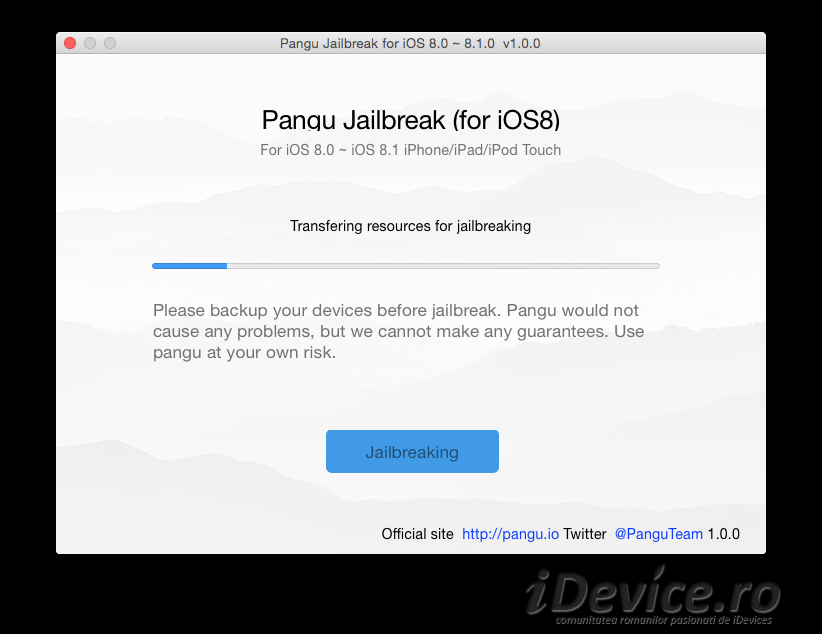Click the Official site label
Image resolution: width=822 pixels, height=634 pixels.
point(417,534)
